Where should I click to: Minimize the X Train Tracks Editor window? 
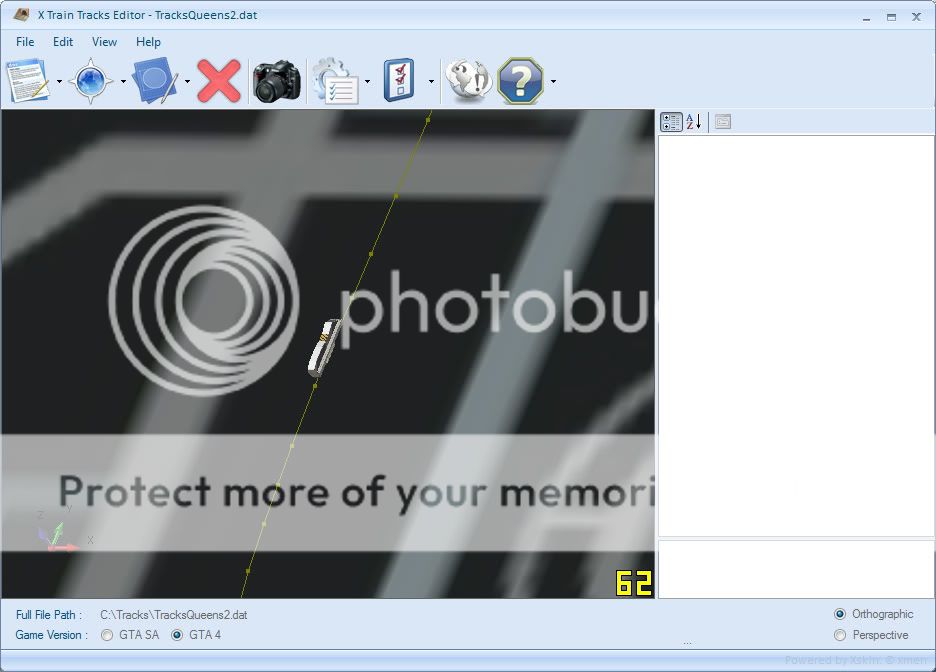click(x=866, y=17)
